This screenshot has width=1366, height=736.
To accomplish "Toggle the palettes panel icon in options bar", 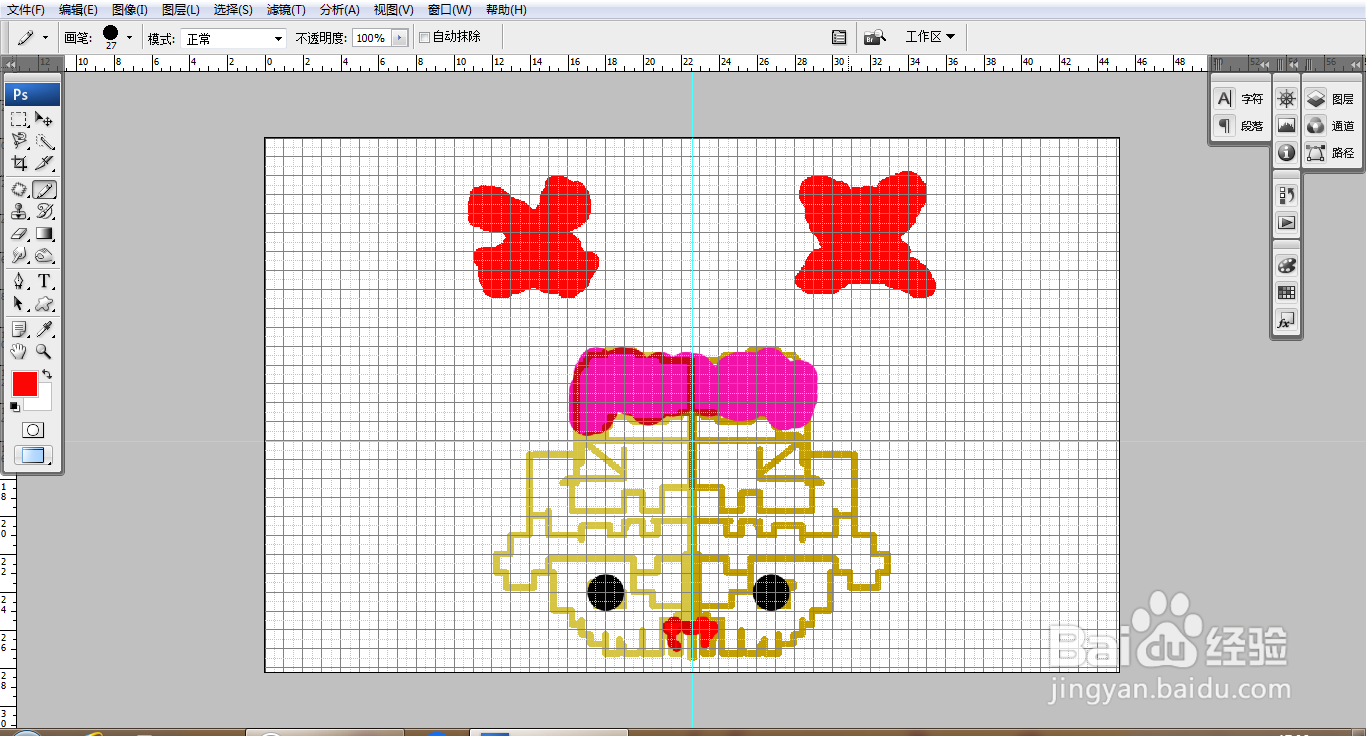I will (x=839, y=37).
